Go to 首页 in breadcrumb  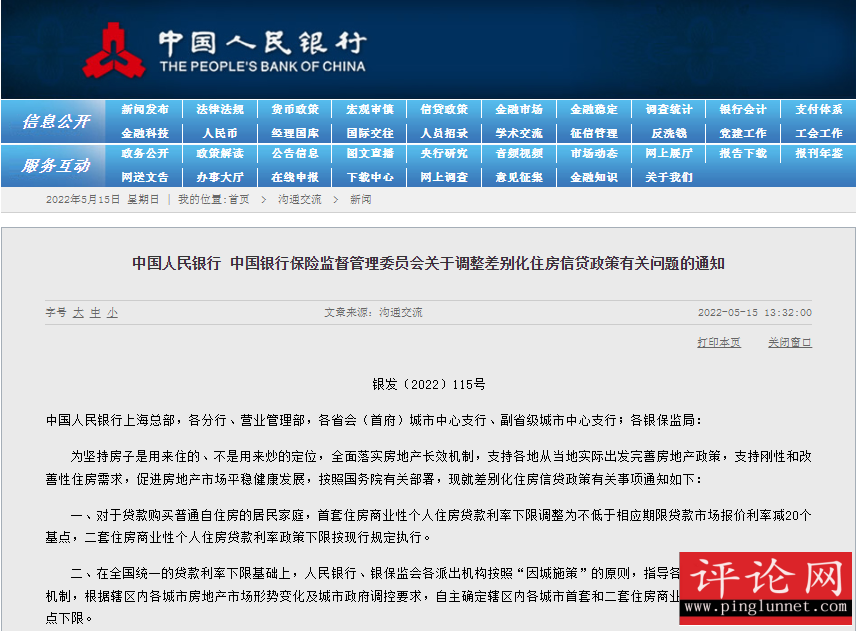click(x=239, y=199)
